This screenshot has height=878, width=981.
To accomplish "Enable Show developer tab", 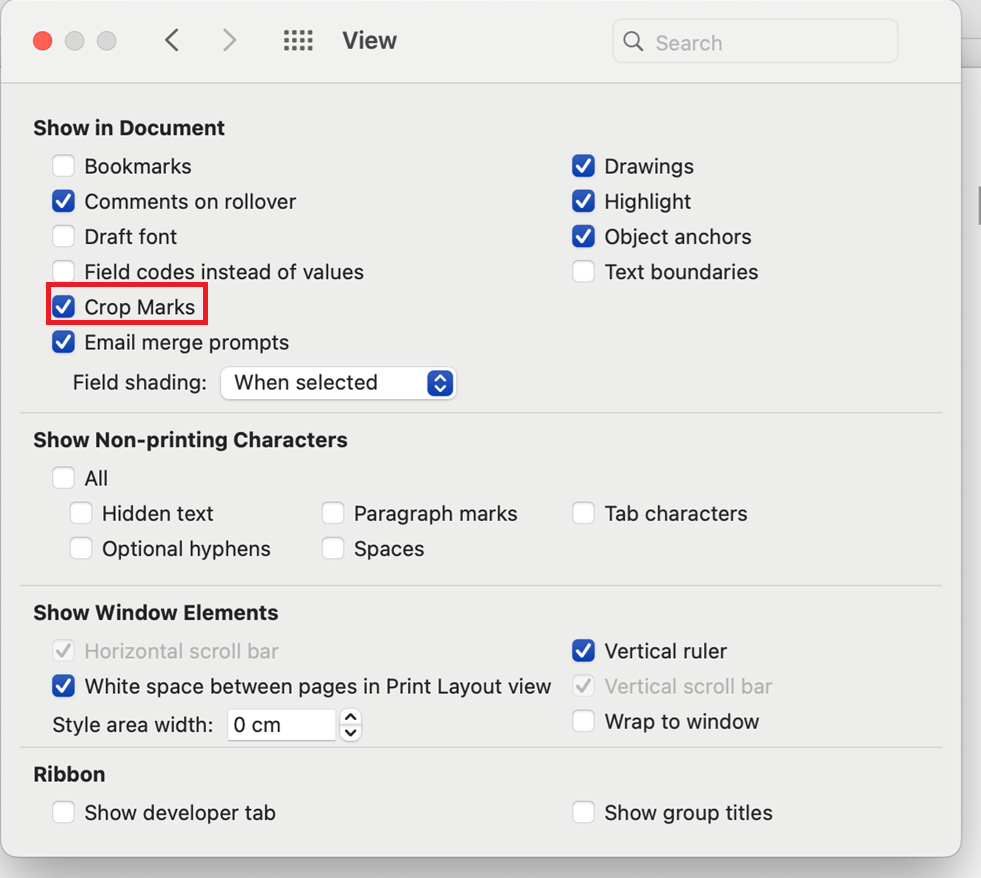I will (x=63, y=812).
